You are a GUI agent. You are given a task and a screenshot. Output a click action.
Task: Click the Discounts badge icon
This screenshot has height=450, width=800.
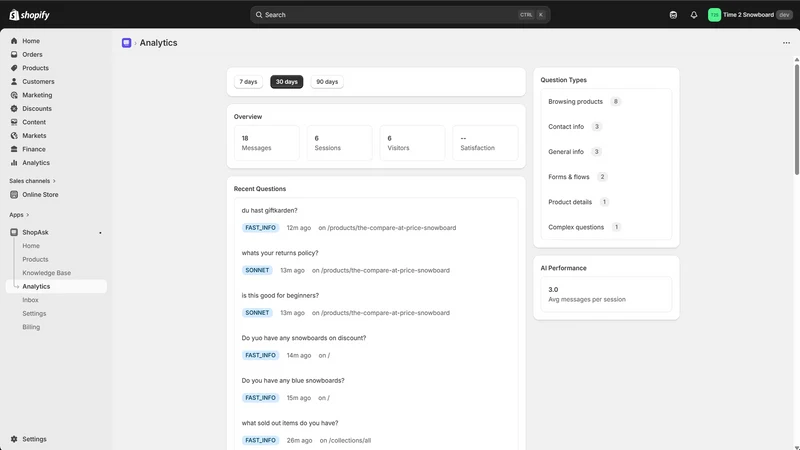(14, 109)
